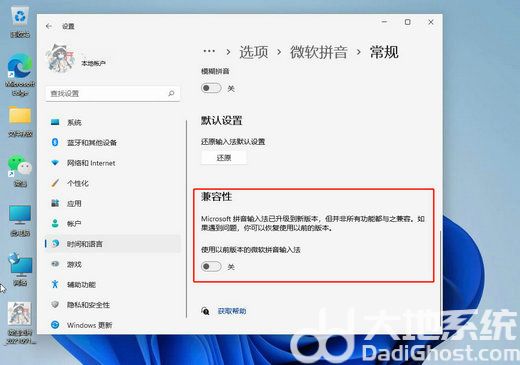
Task: Open the 系统 settings category
Action: [x=113, y=122]
